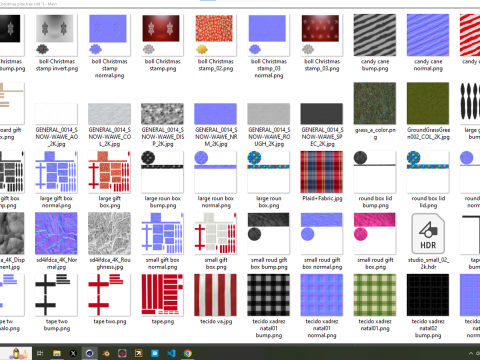480x360 pixels.
Task: Select round box lid bump.png thumbnail
Action: tap(375, 172)
